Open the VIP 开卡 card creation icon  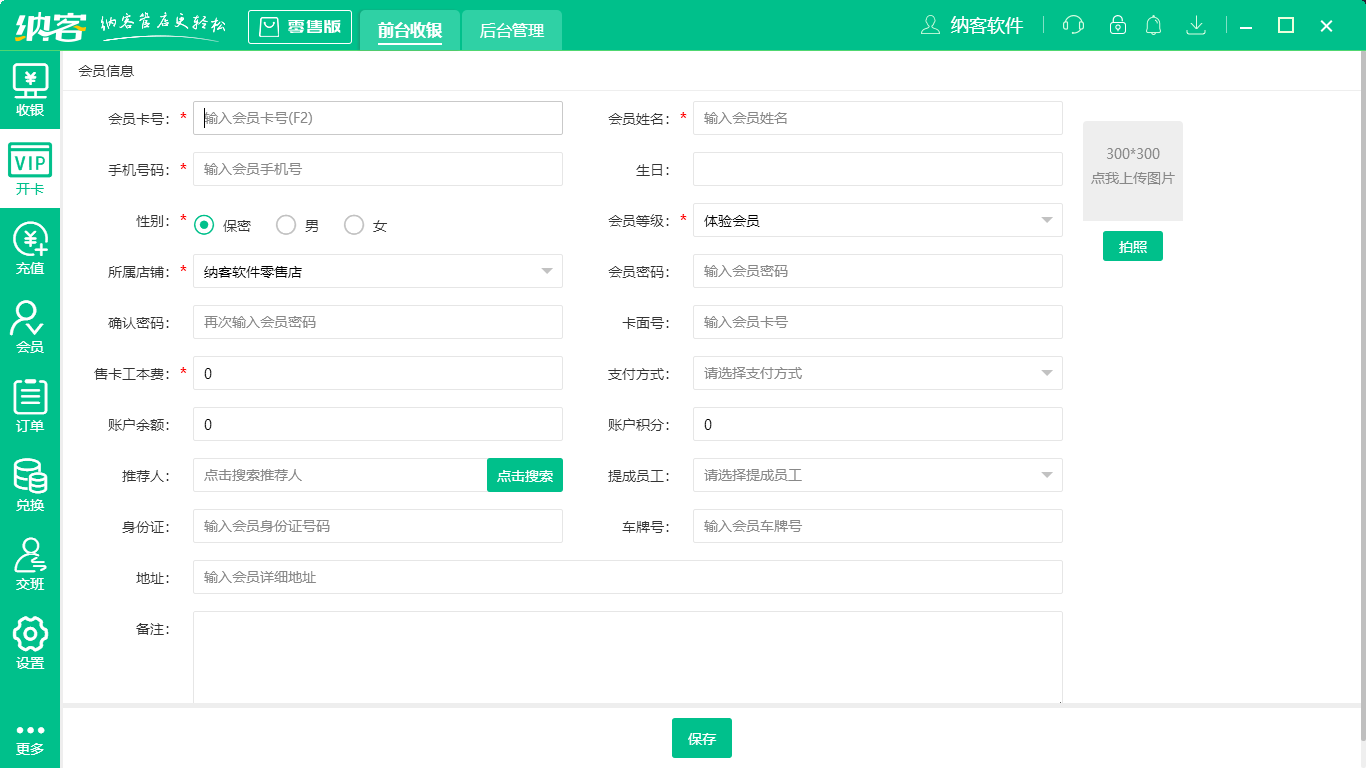click(x=30, y=165)
